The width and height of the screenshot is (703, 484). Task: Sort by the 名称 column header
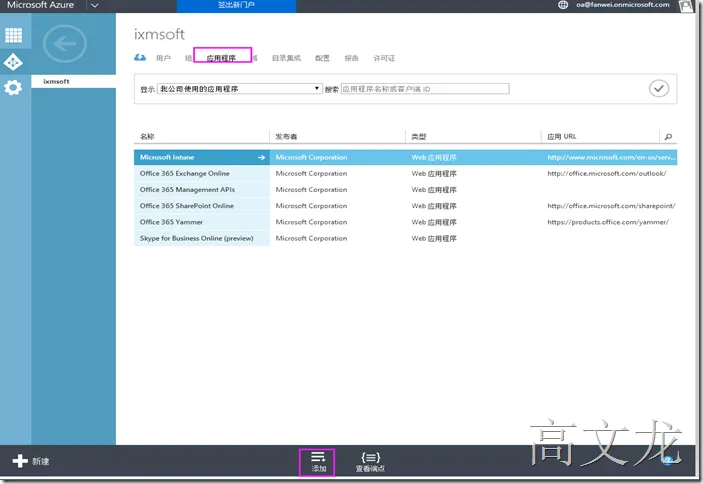coord(147,137)
